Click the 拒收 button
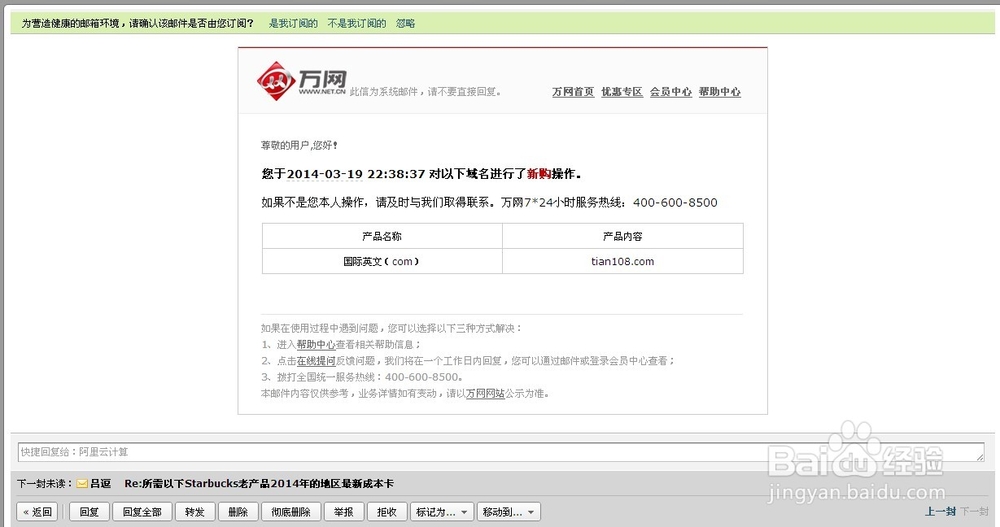The image size is (1000, 527). (387, 512)
